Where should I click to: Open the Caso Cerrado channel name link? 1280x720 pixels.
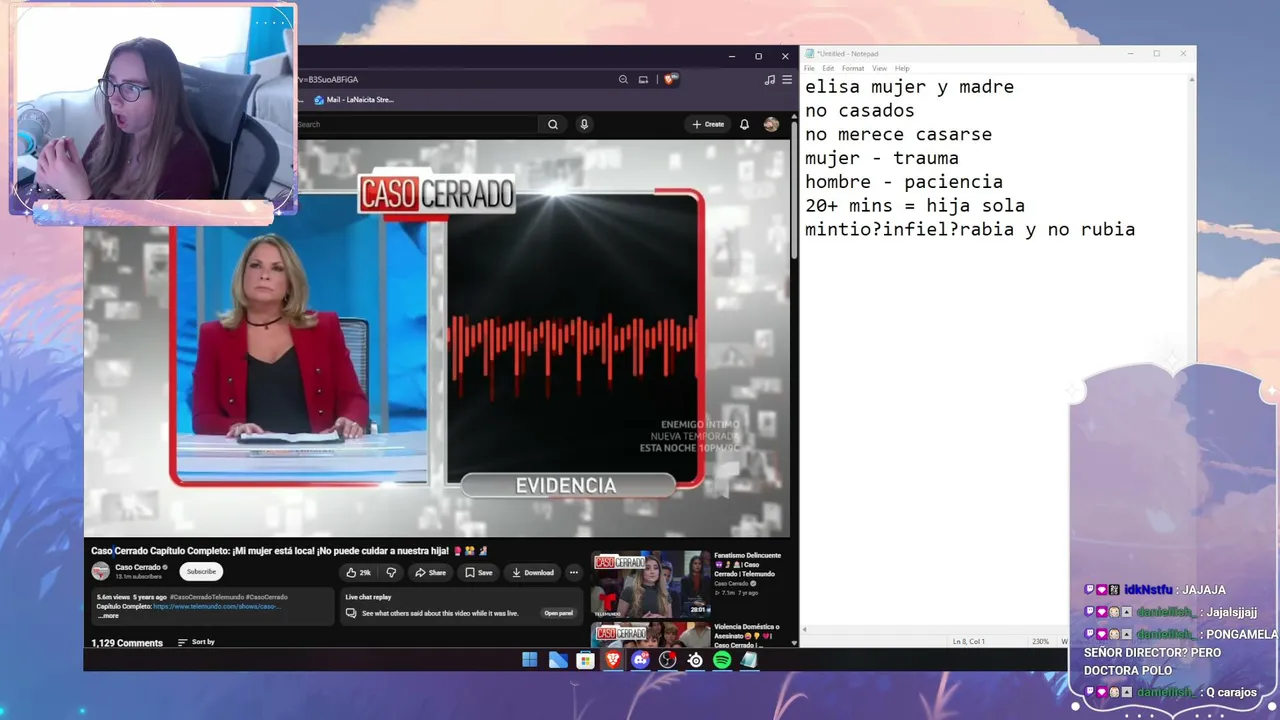(138, 567)
